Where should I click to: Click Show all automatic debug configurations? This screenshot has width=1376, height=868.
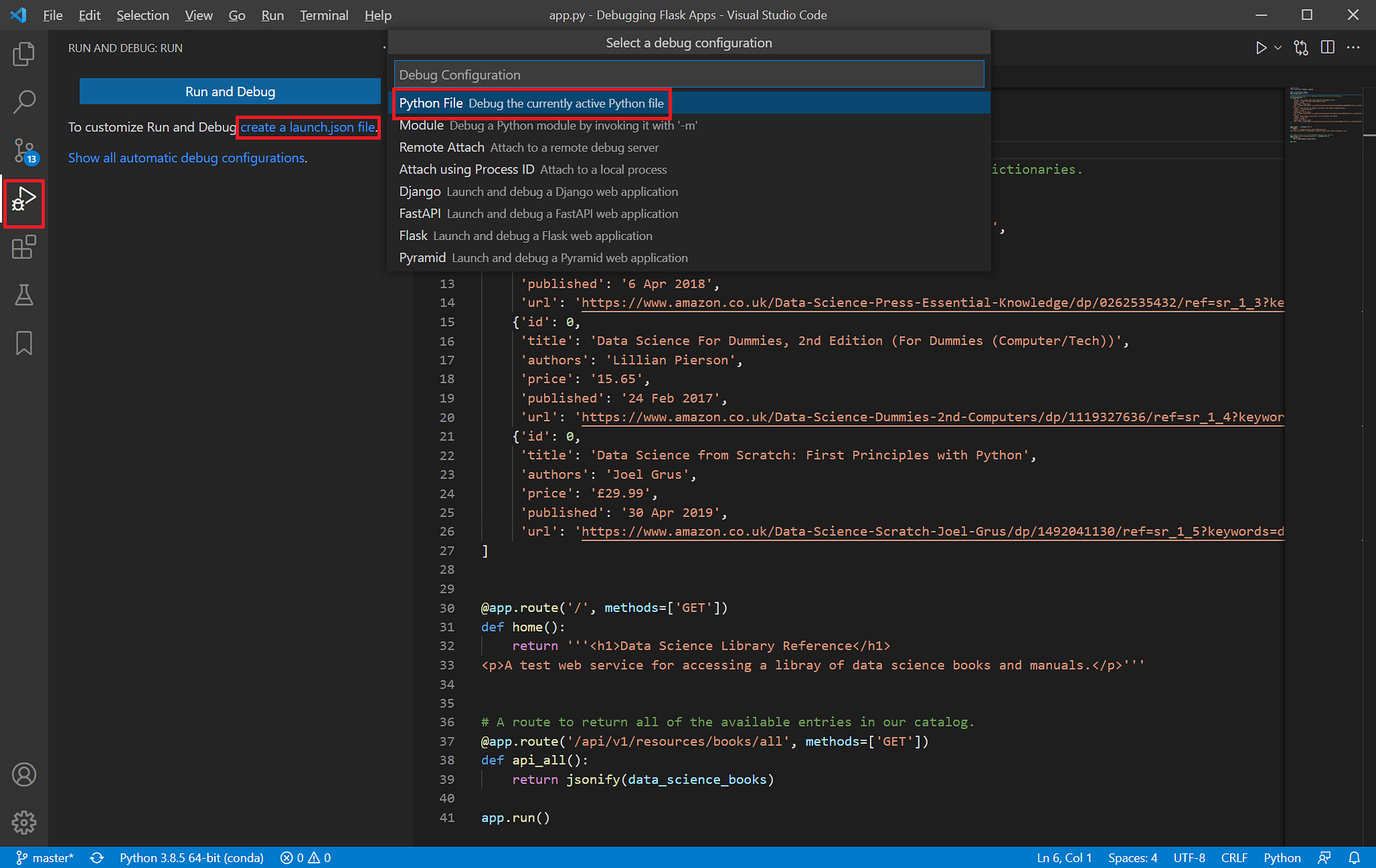coord(186,158)
